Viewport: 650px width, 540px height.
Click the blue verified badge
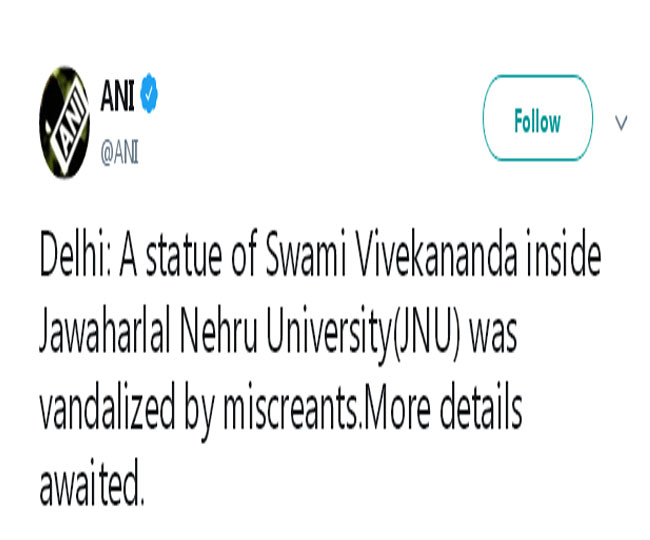[149, 95]
